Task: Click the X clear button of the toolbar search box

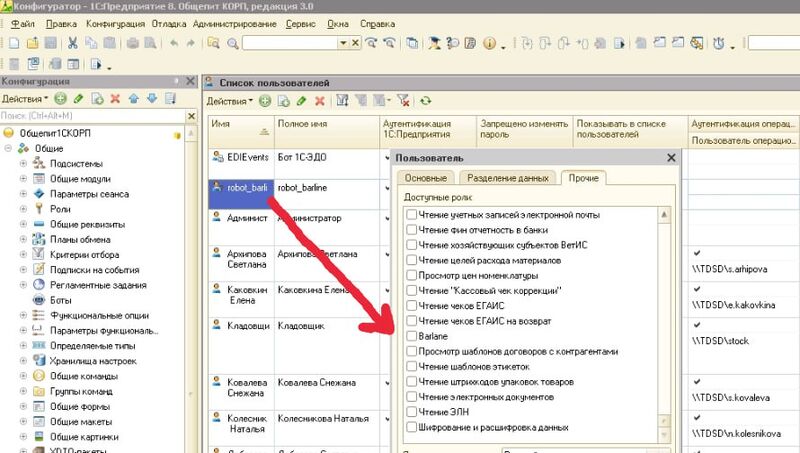Action: pos(356,43)
